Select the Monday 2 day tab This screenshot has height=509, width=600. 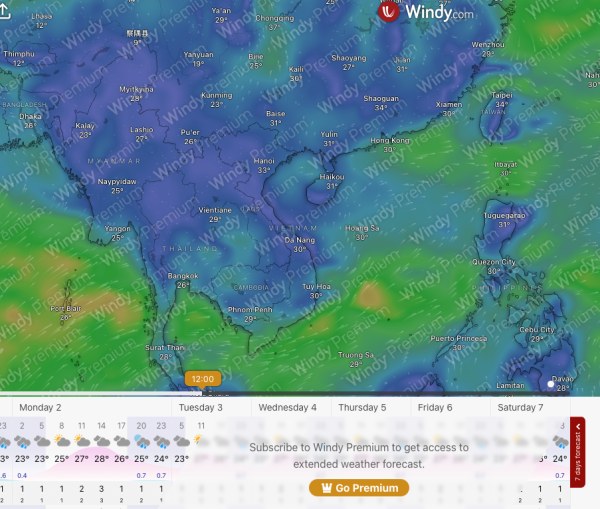coord(41,408)
